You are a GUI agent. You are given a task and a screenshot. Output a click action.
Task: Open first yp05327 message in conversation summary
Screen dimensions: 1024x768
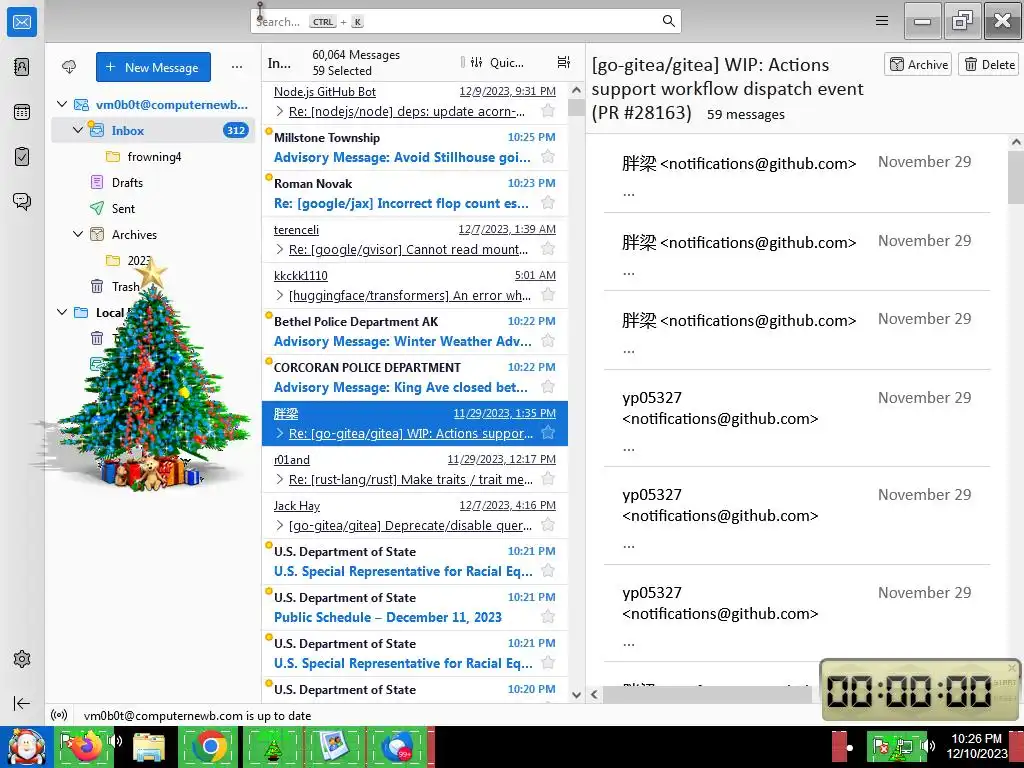pos(797,418)
